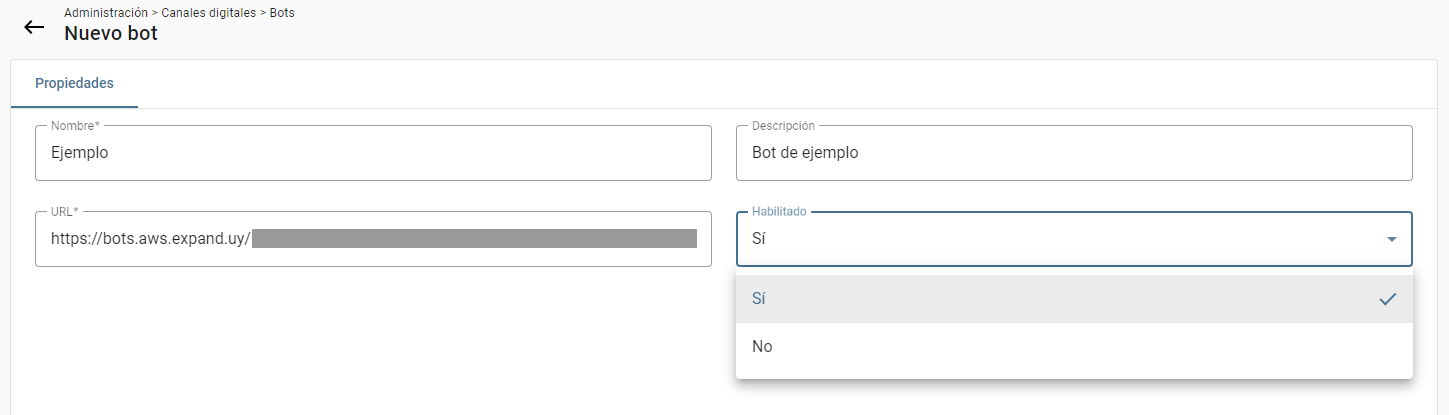
Task: Click the Nuevo bot page heading
Action: [111, 33]
